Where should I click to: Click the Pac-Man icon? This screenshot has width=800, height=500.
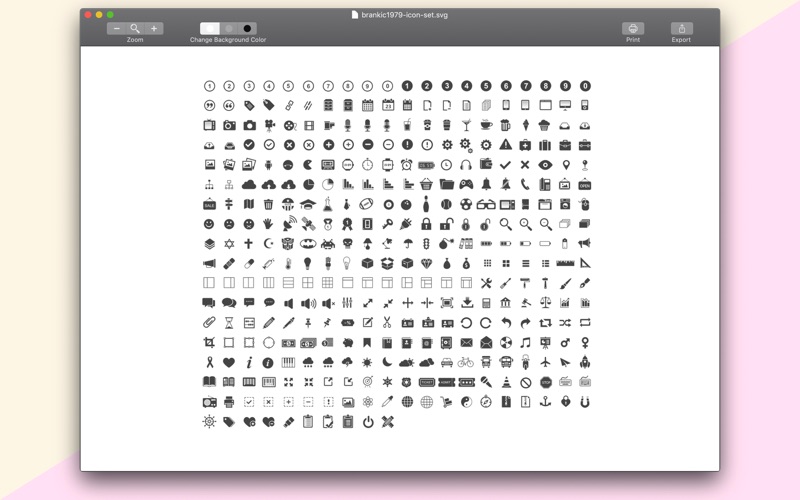click(308, 165)
